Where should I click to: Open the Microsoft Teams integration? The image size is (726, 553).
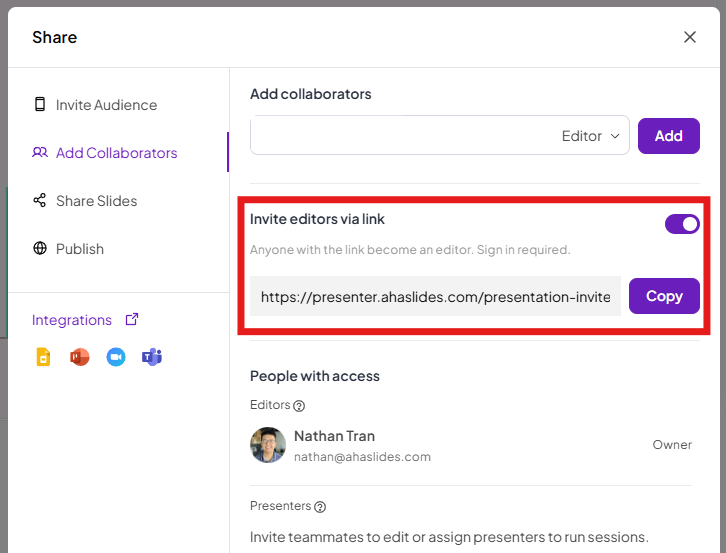pyautogui.click(x=152, y=357)
